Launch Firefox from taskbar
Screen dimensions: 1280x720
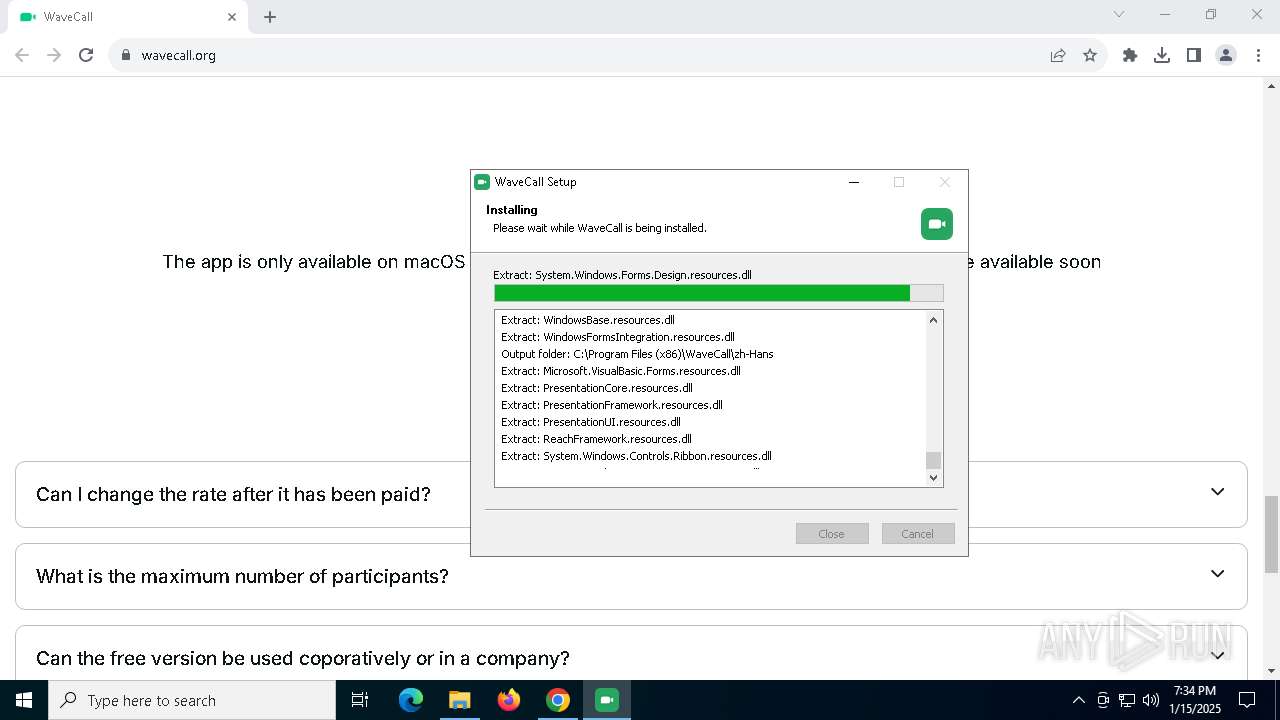[x=509, y=700]
